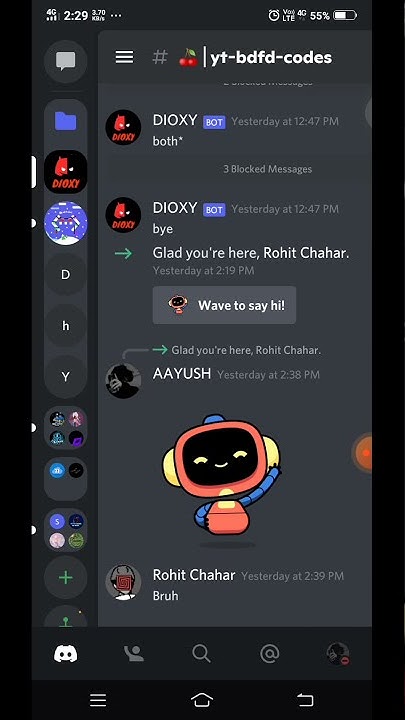Open user profile avatar in bottom bar
Viewport: 405px width, 720px height.
click(x=338, y=653)
